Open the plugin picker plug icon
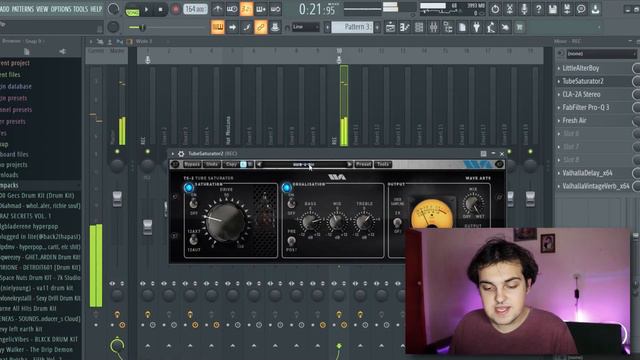The height and width of the screenshot is (360, 640). 476,27
